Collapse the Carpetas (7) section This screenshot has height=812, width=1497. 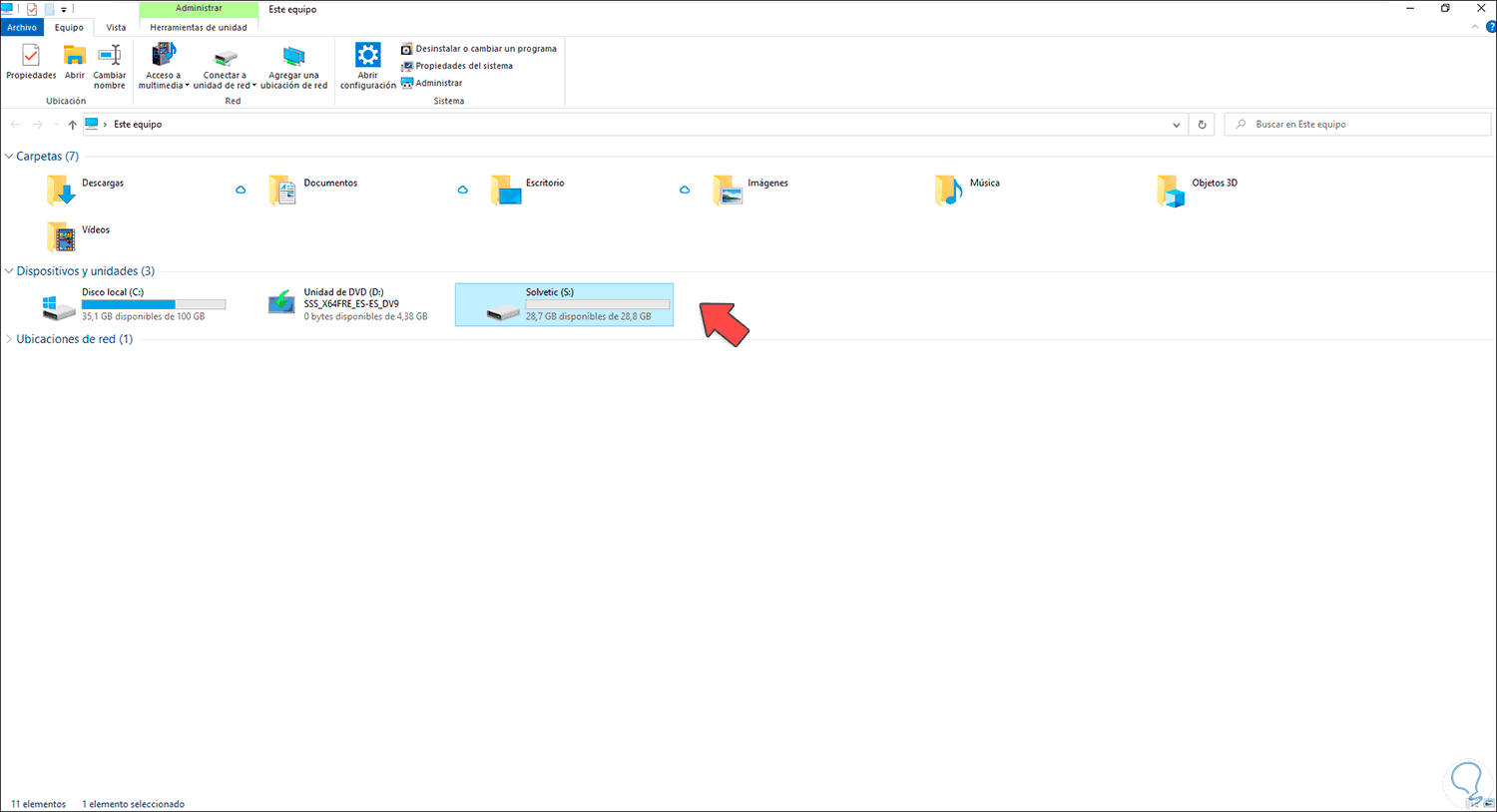(x=10, y=157)
